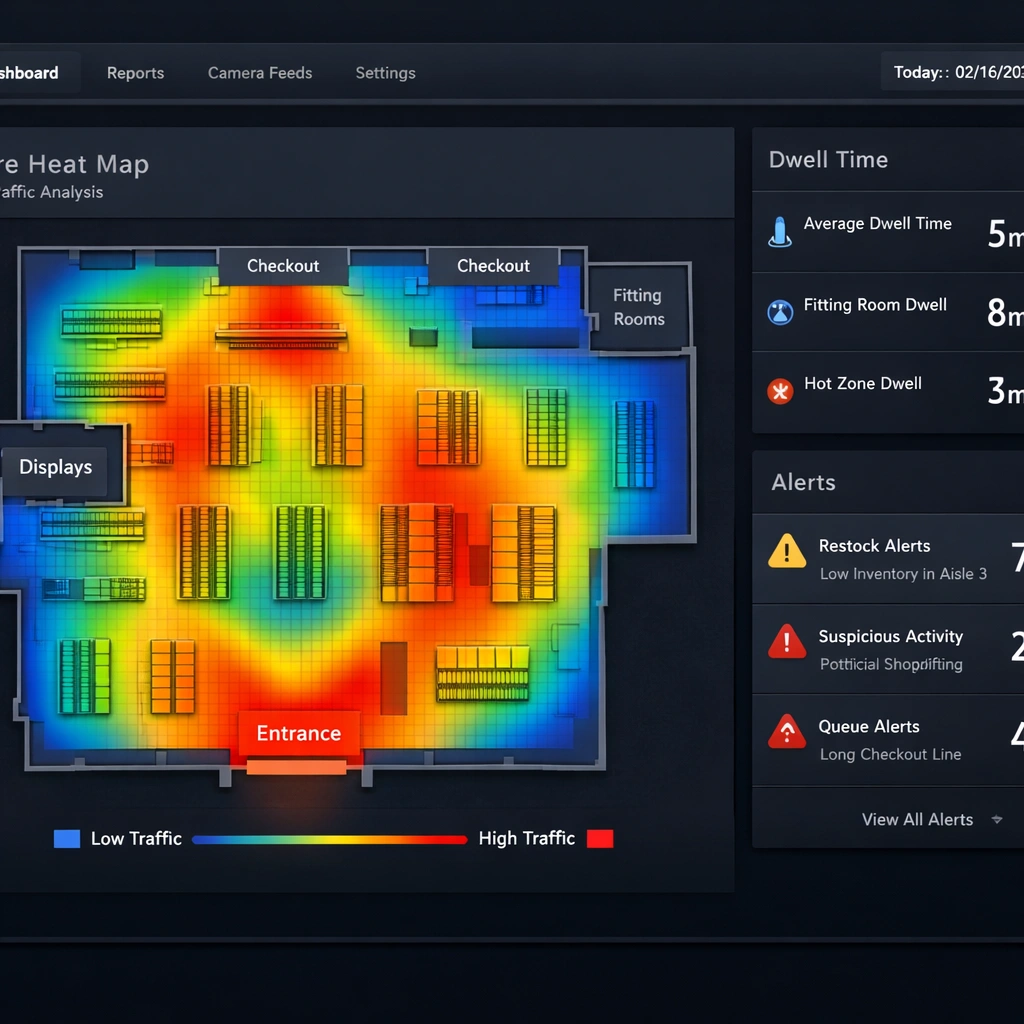Click the red Suspicious Activity warning icon
The image size is (1024, 1024).
(x=787, y=641)
